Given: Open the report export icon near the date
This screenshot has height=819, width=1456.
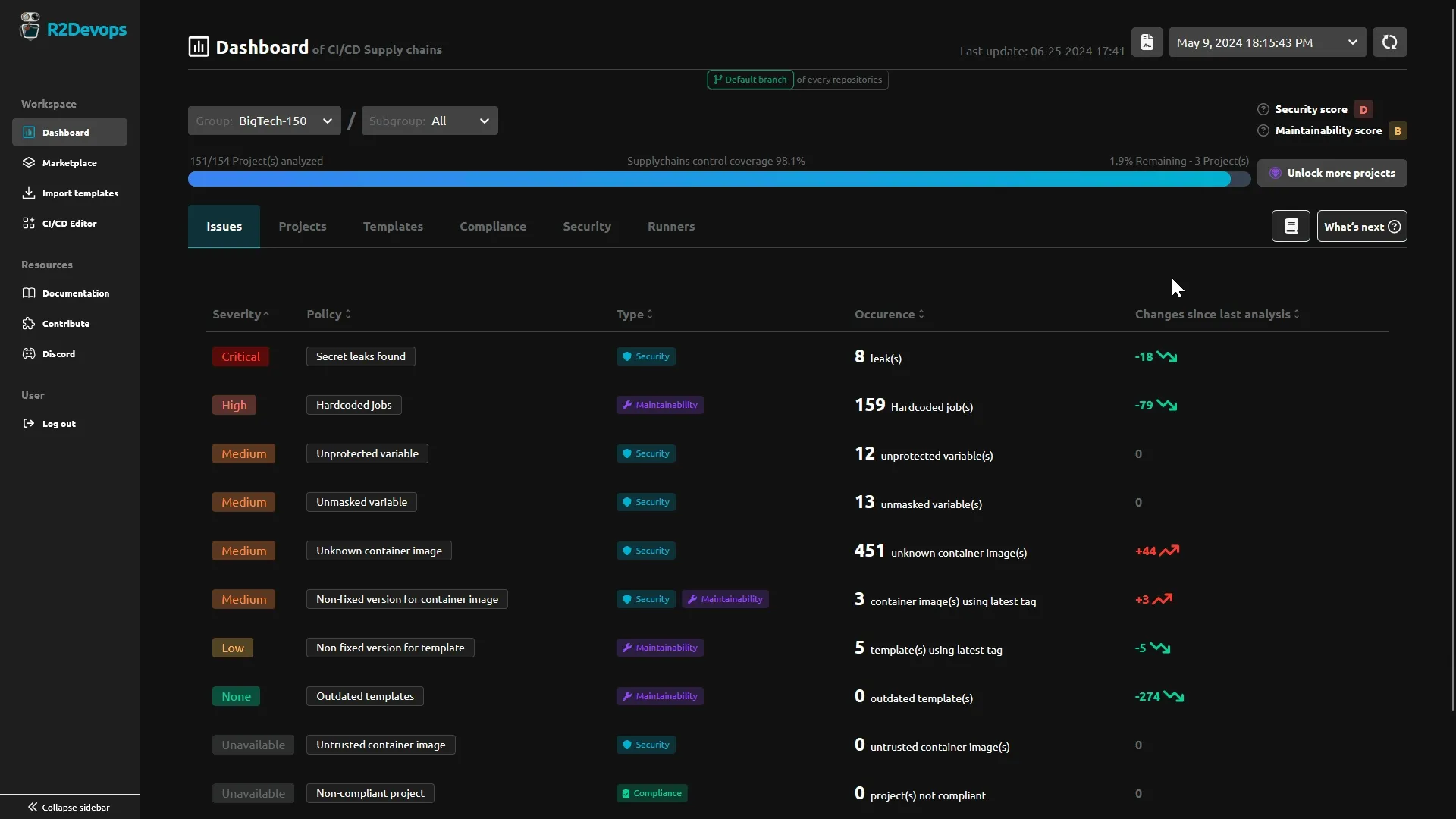Looking at the screenshot, I should (x=1147, y=42).
